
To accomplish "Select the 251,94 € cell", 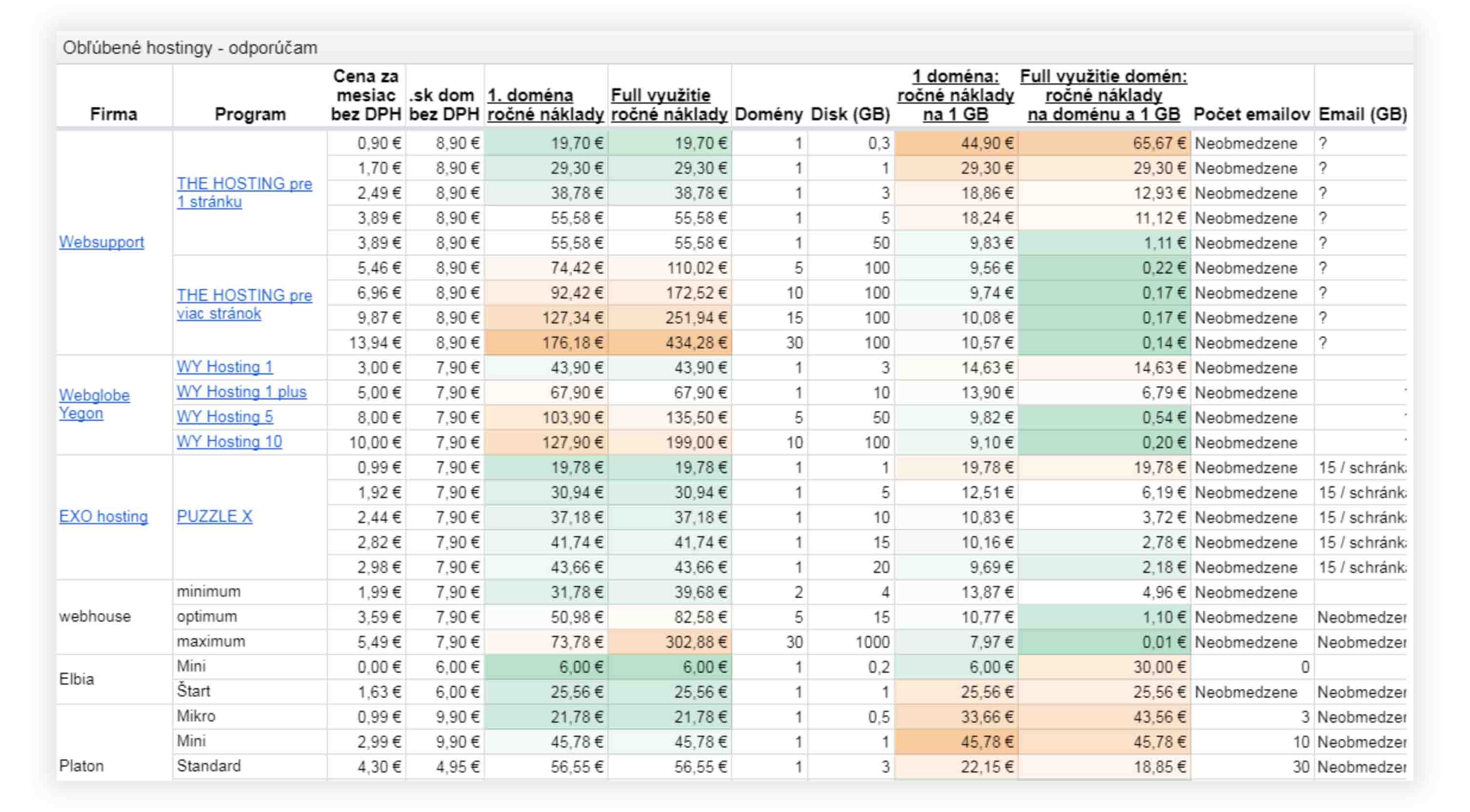I will pyautogui.click(x=670, y=318).
